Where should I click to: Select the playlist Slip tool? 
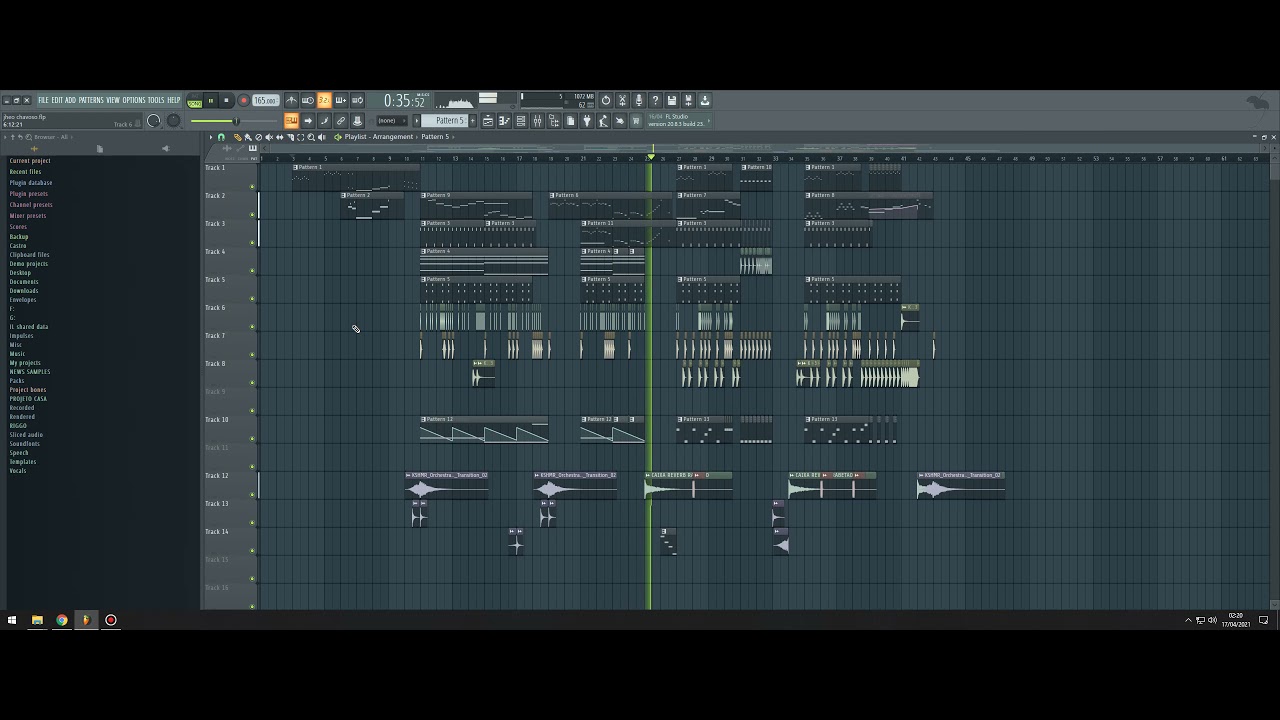tap(280, 137)
